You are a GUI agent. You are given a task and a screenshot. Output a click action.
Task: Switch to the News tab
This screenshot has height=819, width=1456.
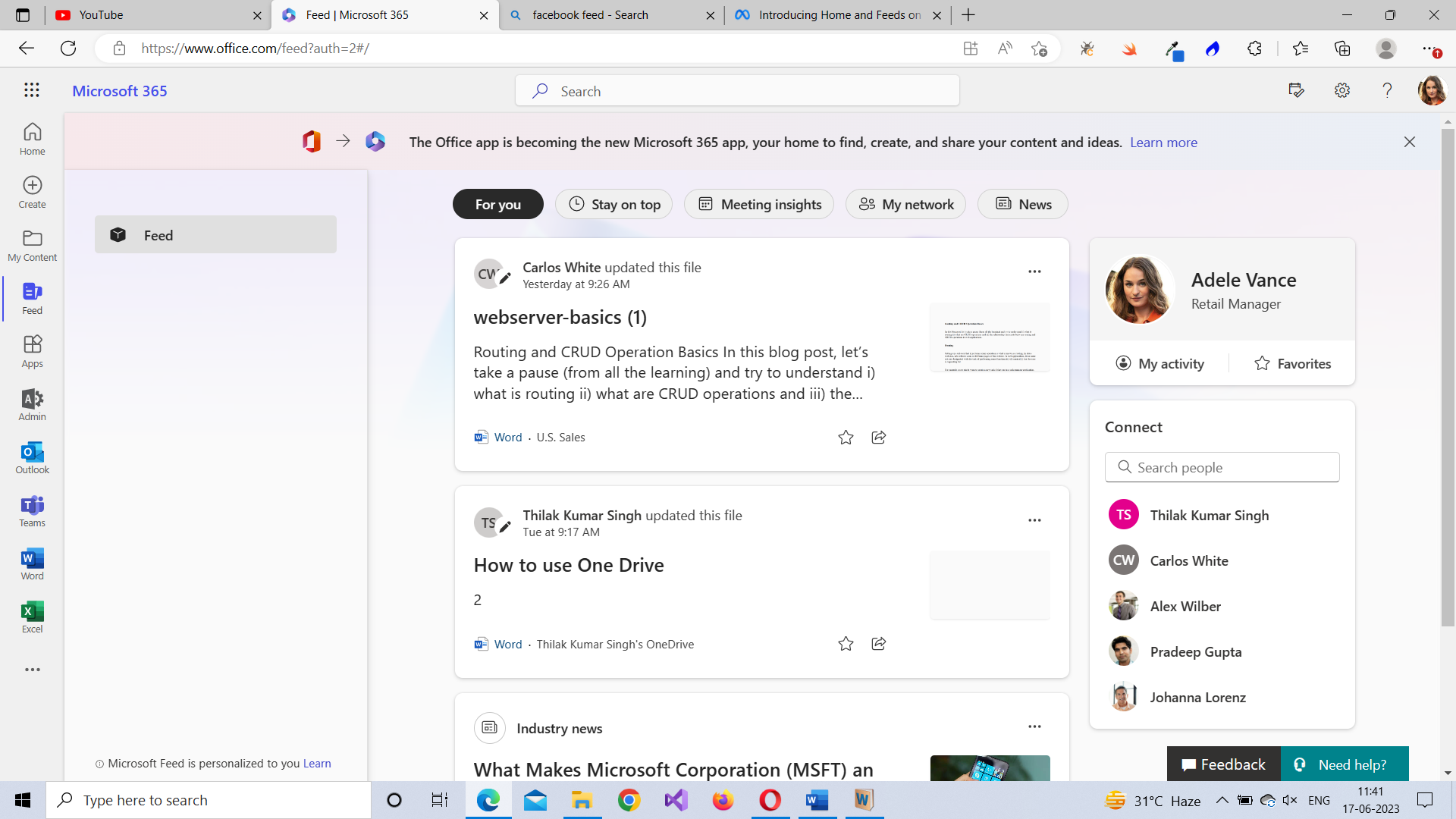click(x=1022, y=204)
